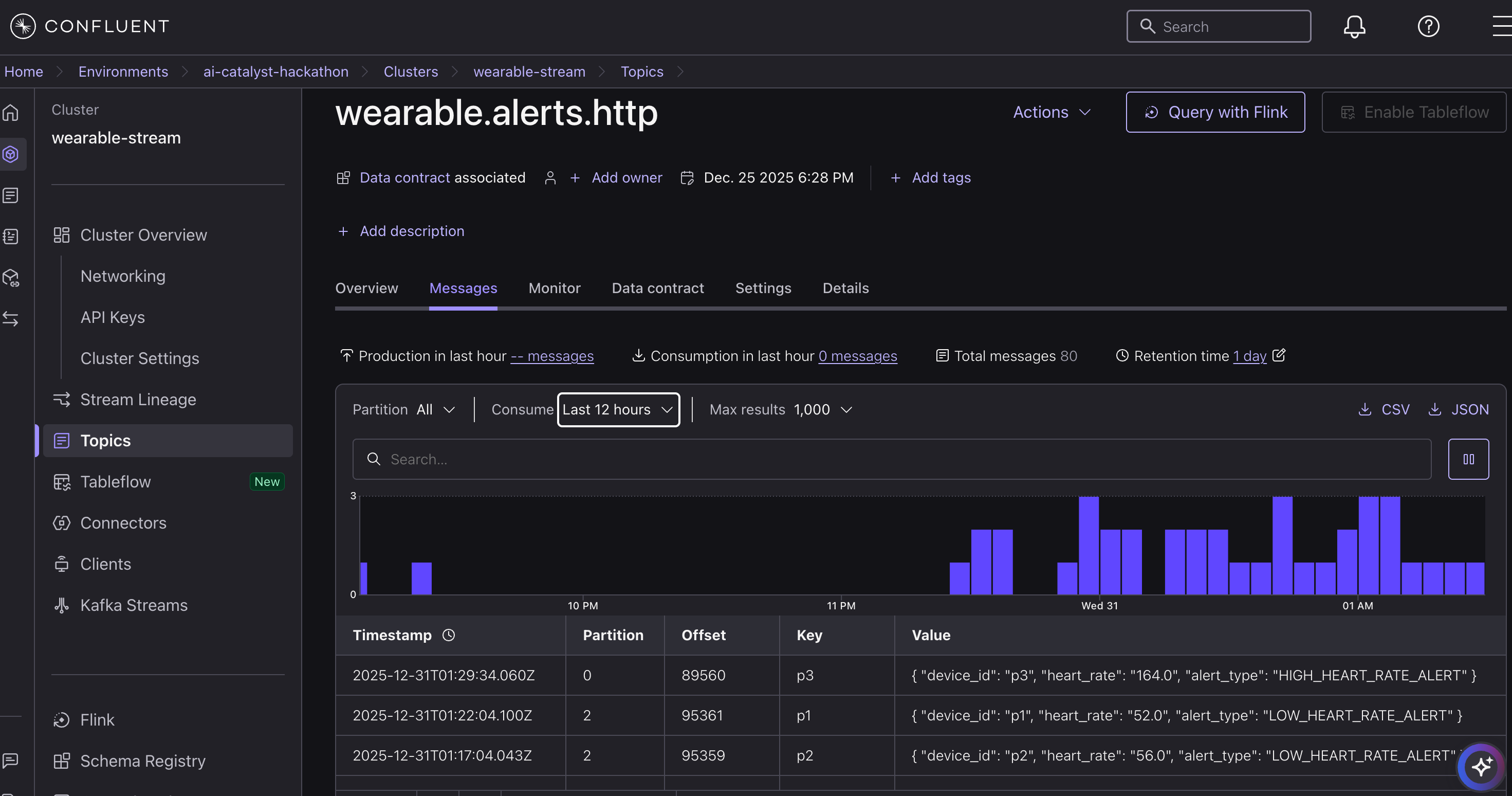This screenshot has height=796, width=1512.
Task: Click the Timestamp clock format icon
Action: pyautogui.click(x=449, y=635)
